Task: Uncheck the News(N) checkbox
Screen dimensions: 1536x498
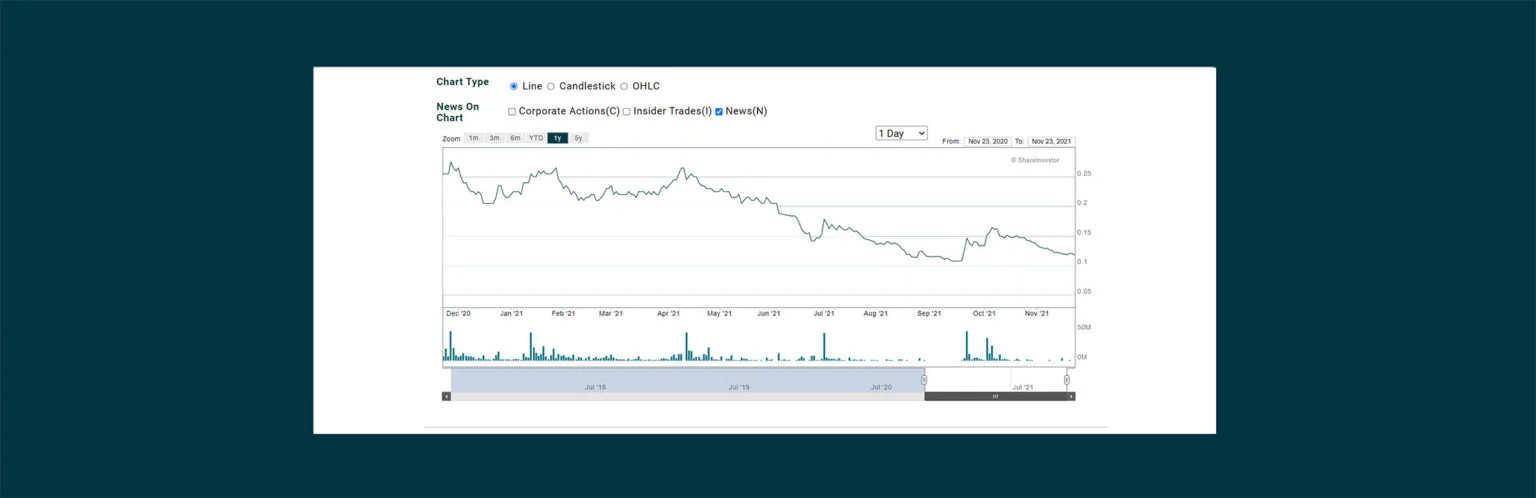Action: pyautogui.click(x=719, y=111)
